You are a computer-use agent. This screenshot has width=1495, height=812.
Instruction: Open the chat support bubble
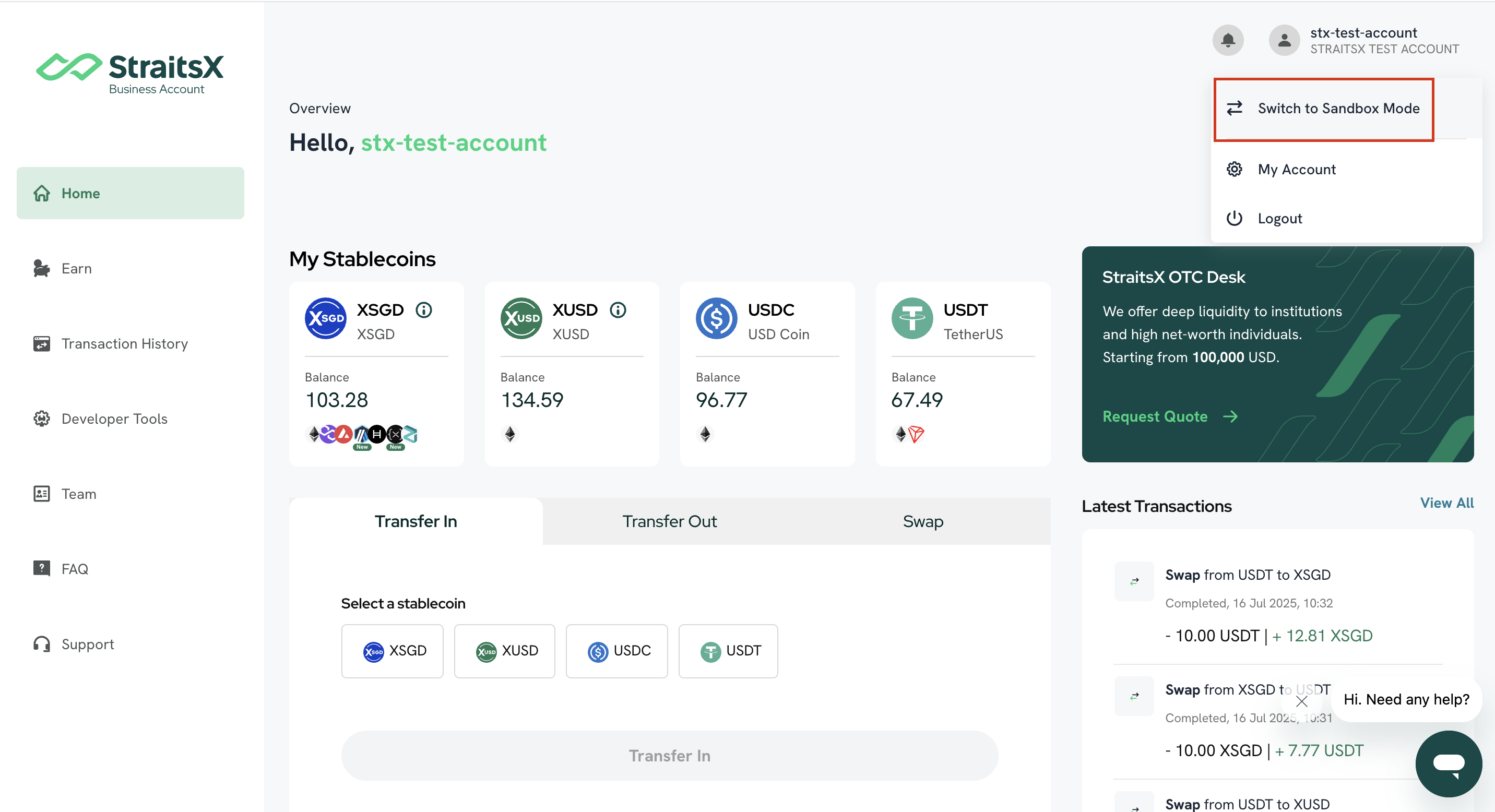1449,763
